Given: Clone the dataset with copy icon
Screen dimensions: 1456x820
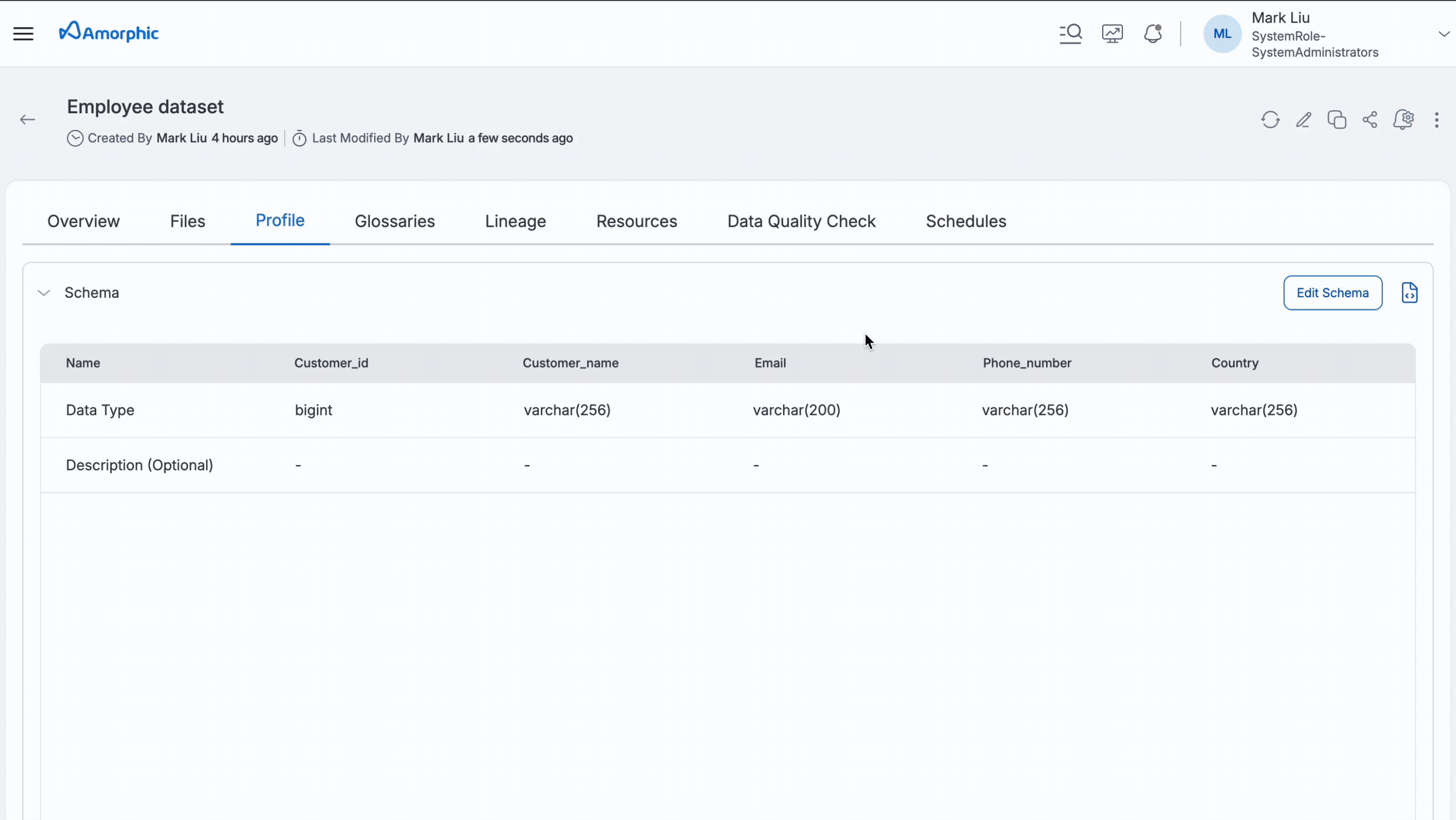Looking at the screenshot, I should click(1337, 120).
